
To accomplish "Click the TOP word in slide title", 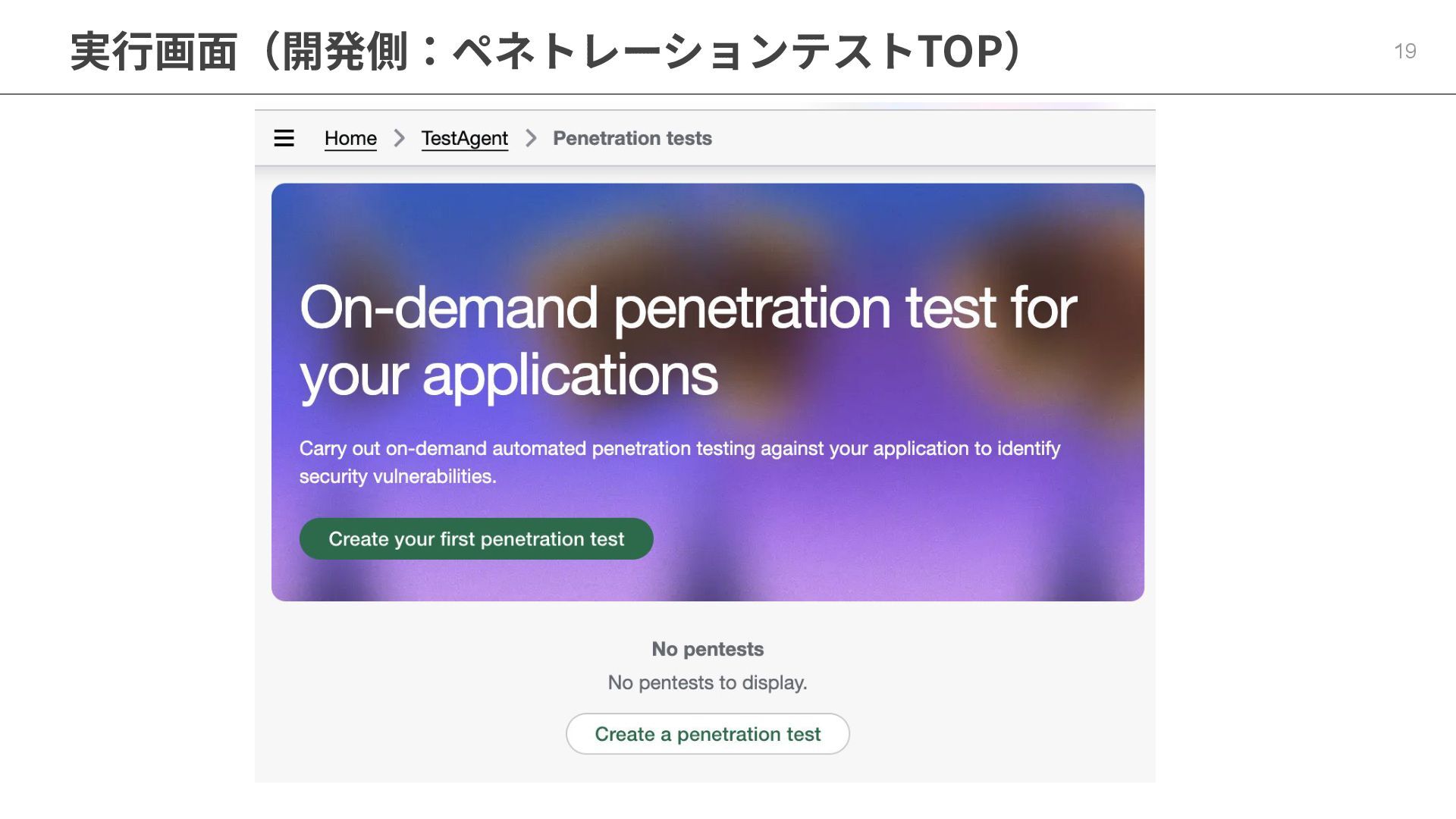I will click(x=959, y=52).
